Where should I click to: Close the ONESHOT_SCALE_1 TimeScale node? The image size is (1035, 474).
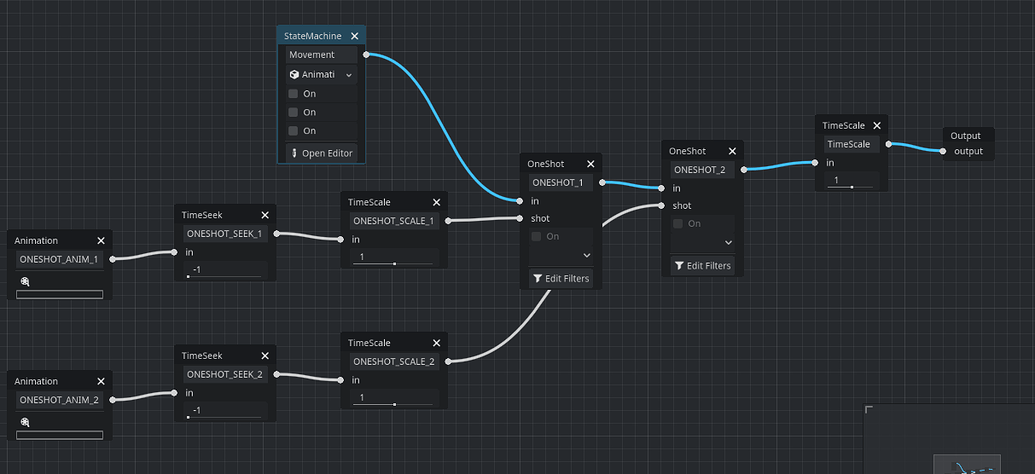(436, 203)
